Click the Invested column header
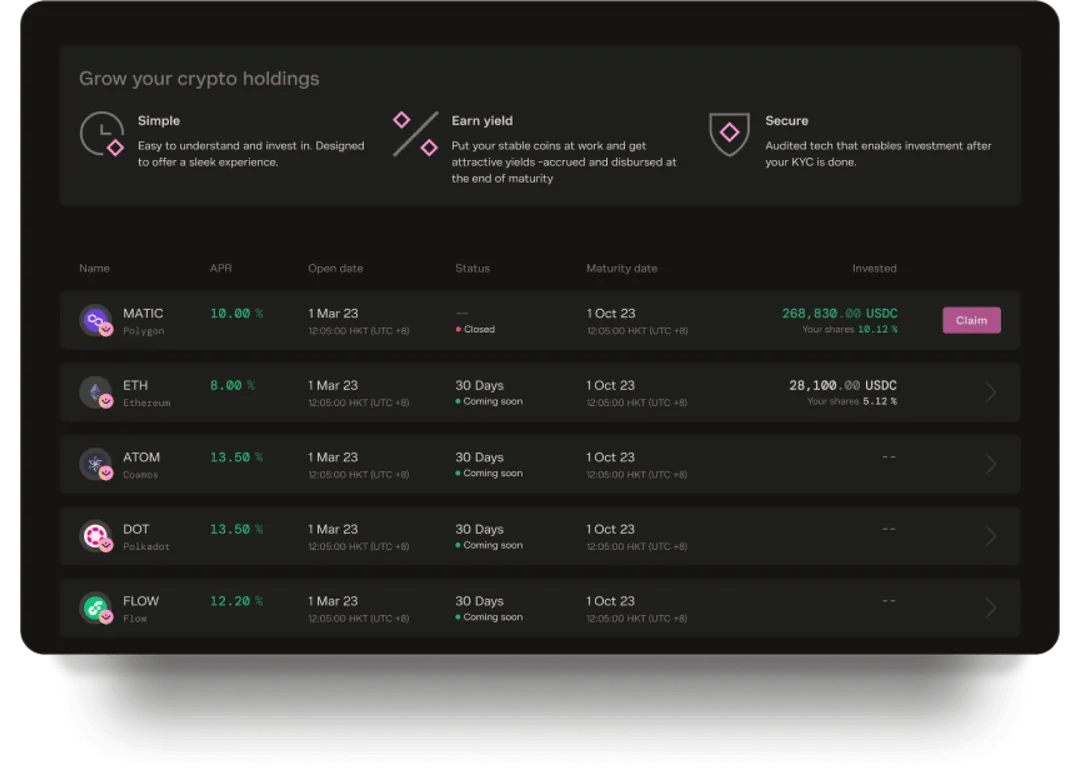1080x775 pixels. [x=874, y=268]
